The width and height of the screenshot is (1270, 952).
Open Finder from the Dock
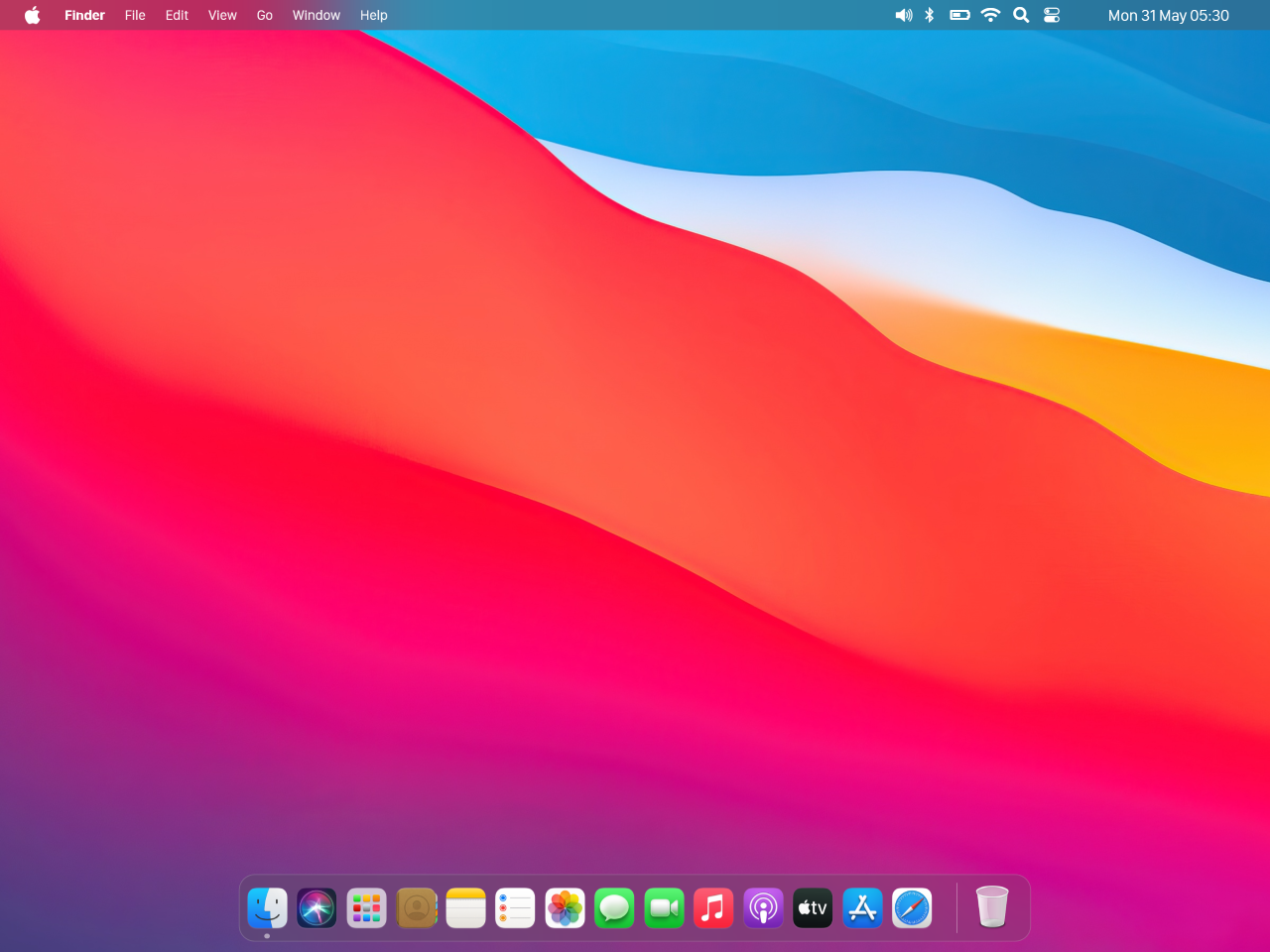pyautogui.click(x=267, y=907)
